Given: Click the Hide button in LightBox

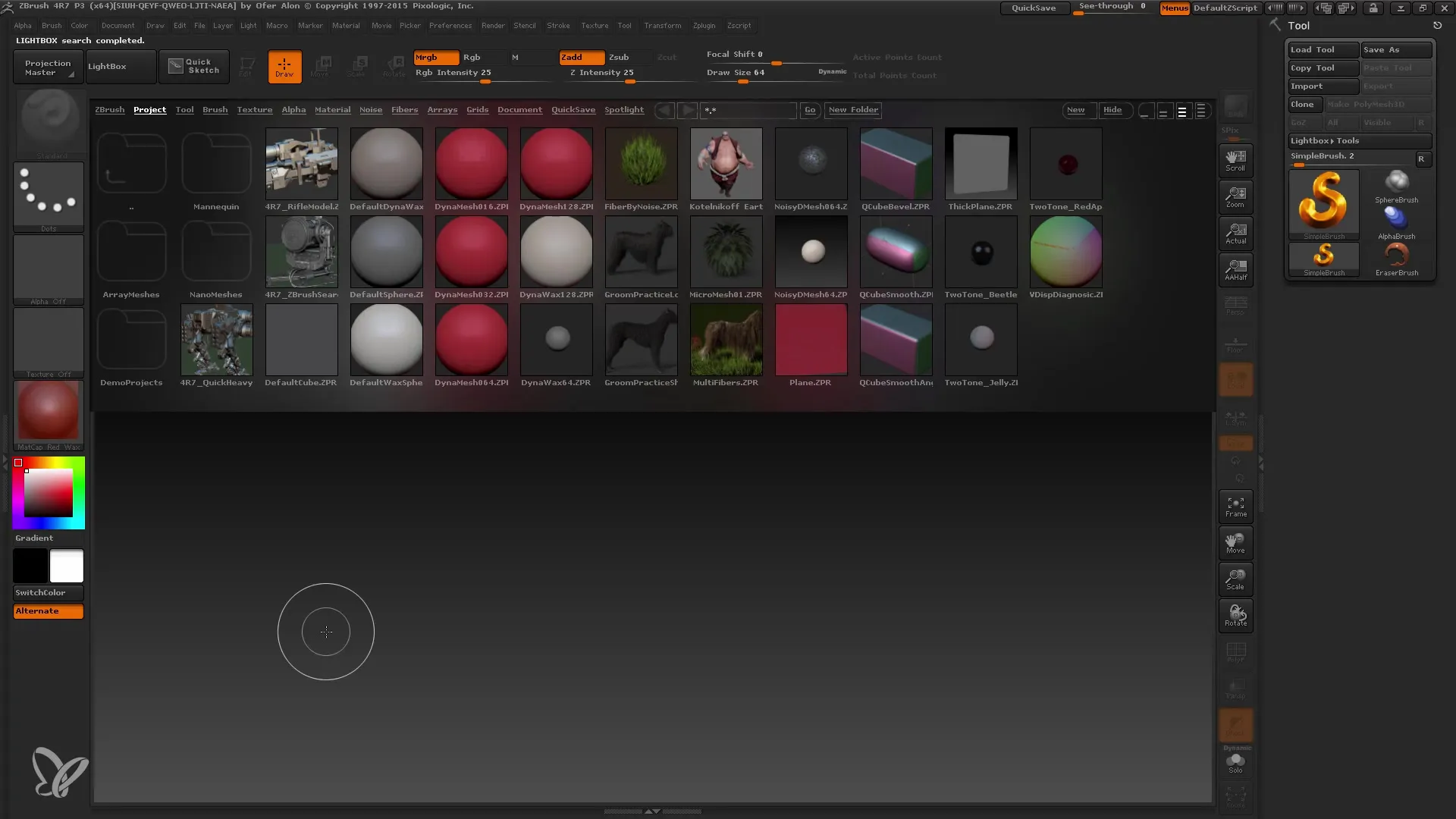Looking at the screenshot, I should click(x=1112, y=110).
